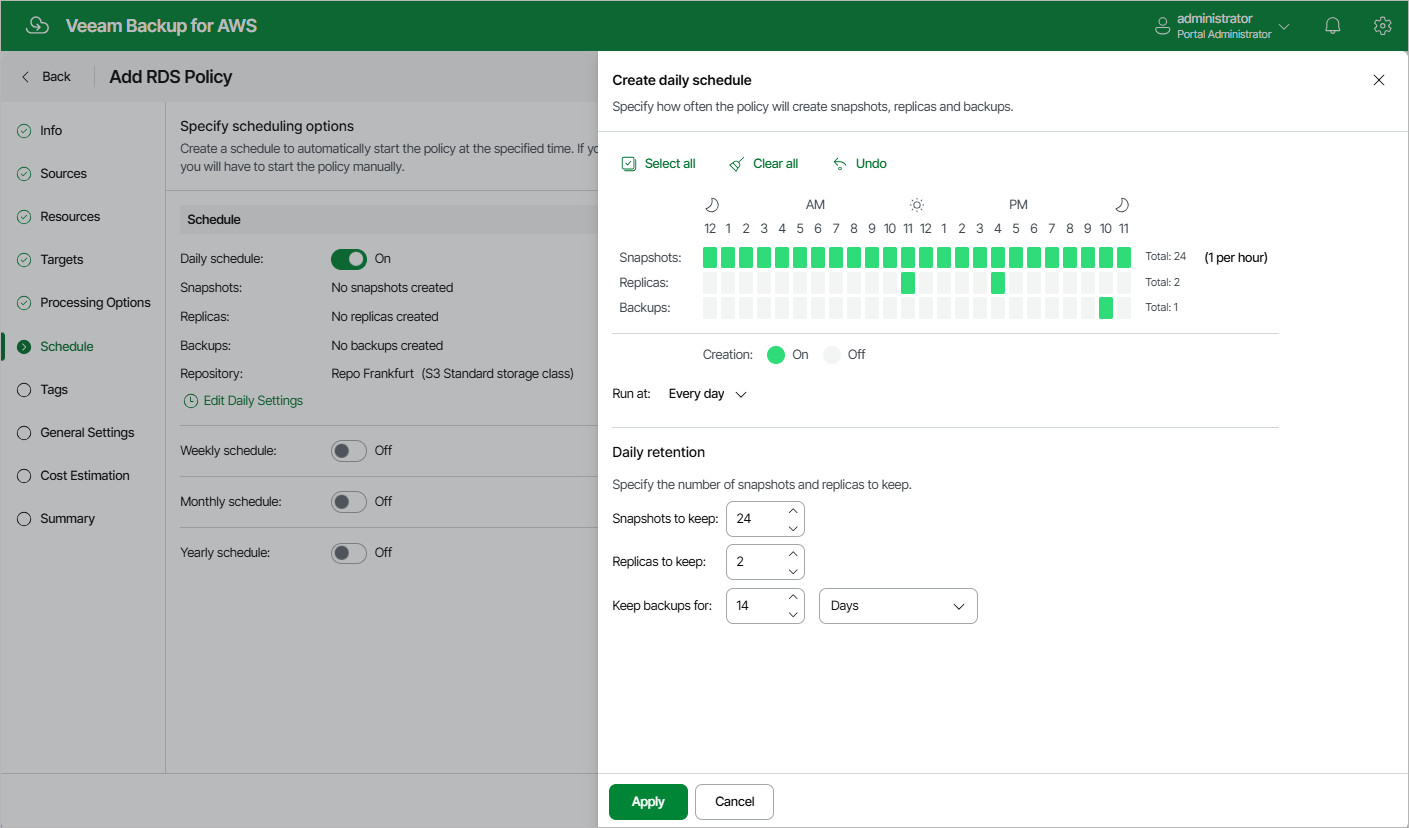Click the Targets step checkmark icon
Viewport: 1409px width, 828px height.
[24, 260]
